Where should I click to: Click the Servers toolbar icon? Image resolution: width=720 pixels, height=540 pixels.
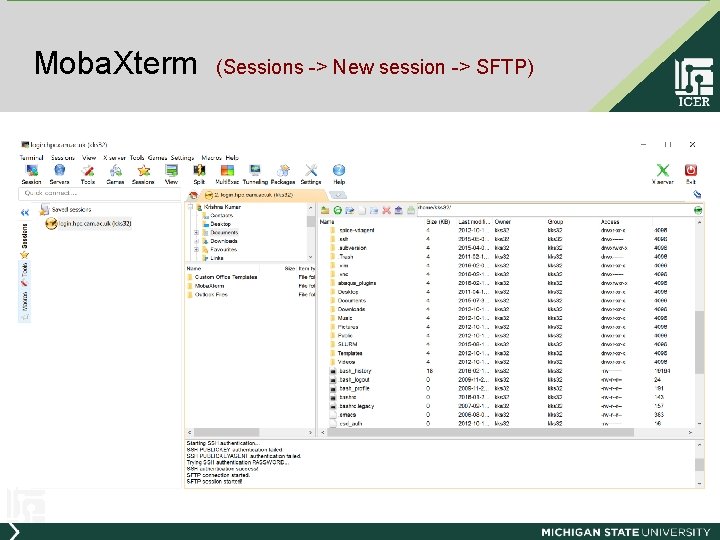click(59, 174)
